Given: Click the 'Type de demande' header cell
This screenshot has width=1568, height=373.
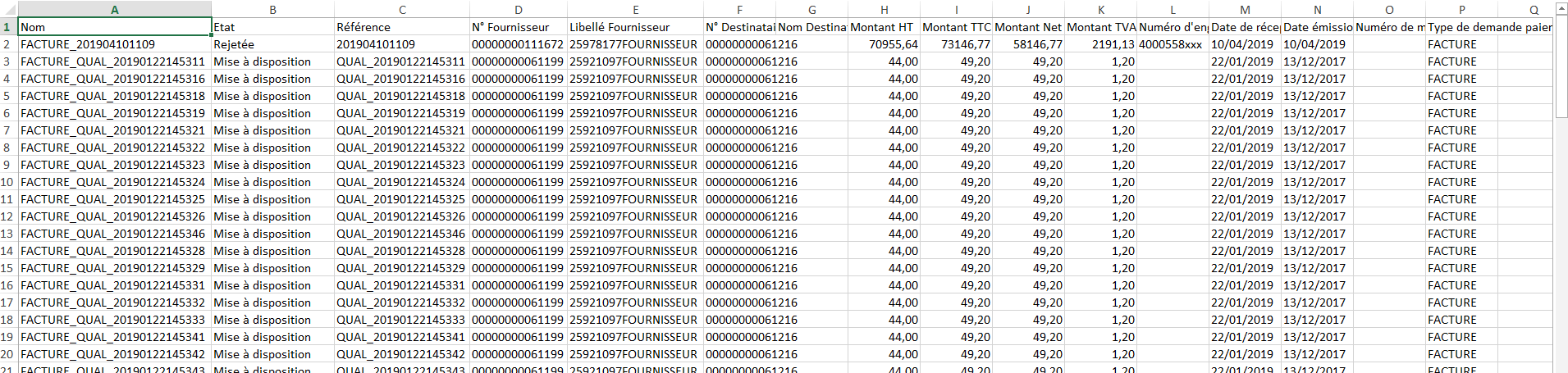Looking at the screenshot, I should pyautogui.click(x=1461, y=27).
